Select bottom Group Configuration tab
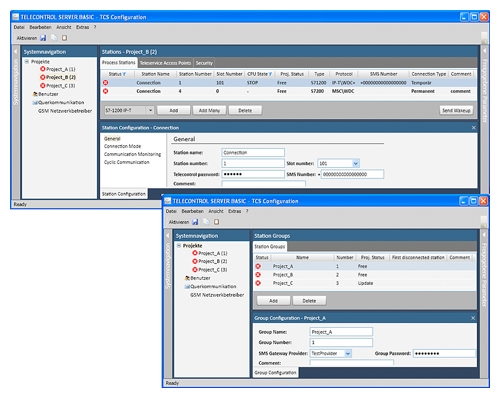The width and height of the screenshot is (500, 398). tap(275, 372)
